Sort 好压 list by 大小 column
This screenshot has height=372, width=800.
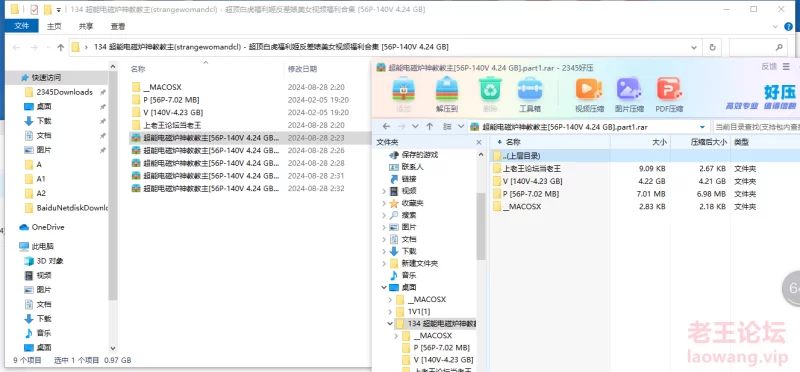[x=659, y=142]
